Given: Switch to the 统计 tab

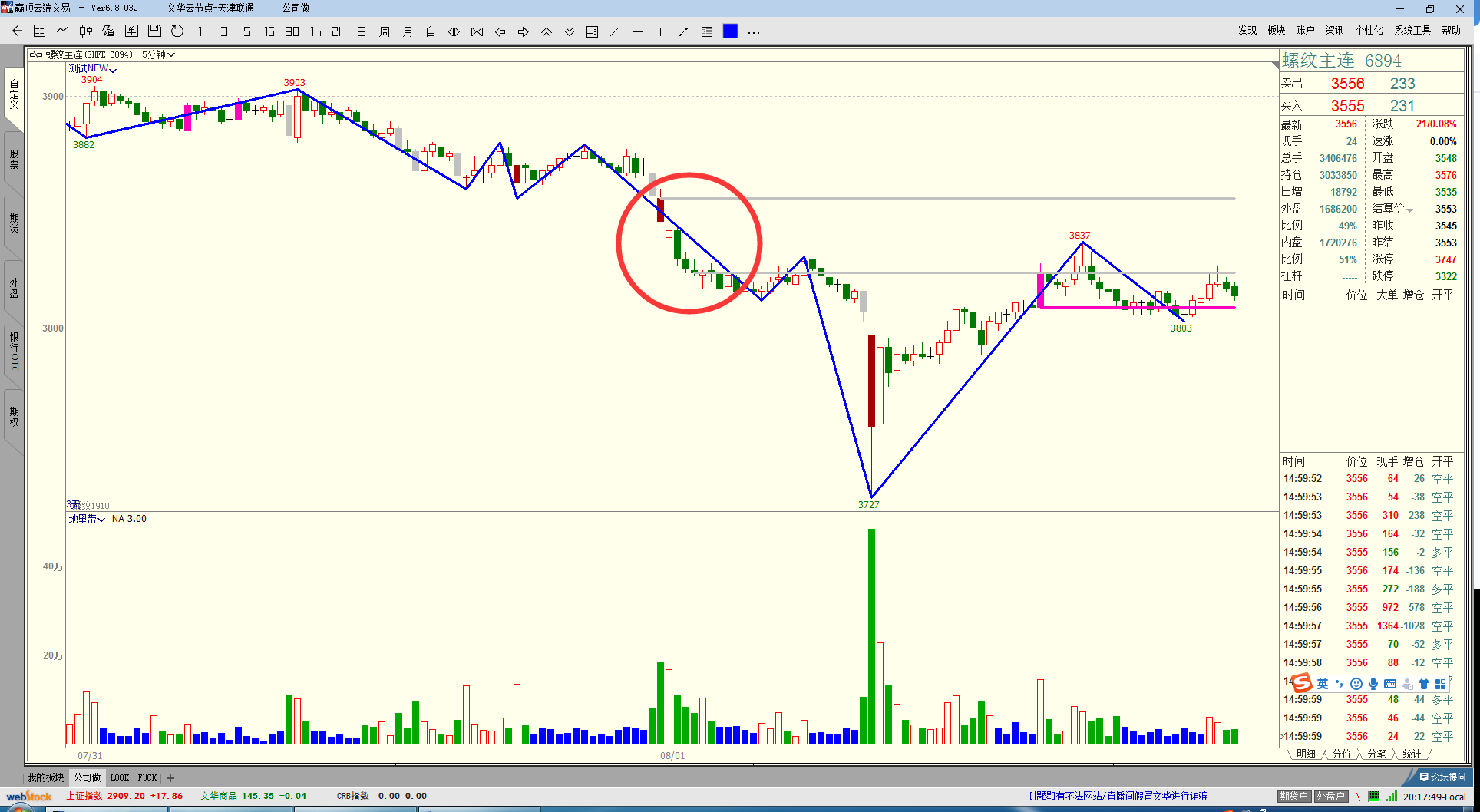Looking at the screenshot, I should 1412,754.
